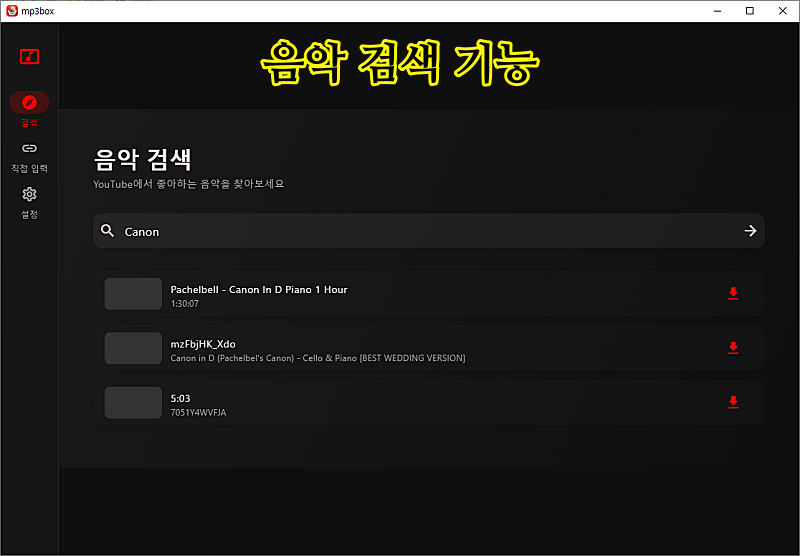
Task: Click the magnifier icon in search bar
Action: [x=107, y=231]
